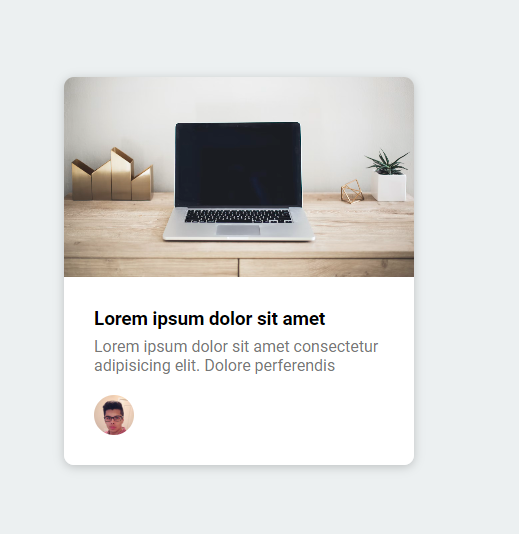Click the white square plant pot
Image resolution: width=519 pixels, height=534 pixels.
click(389, 187)
